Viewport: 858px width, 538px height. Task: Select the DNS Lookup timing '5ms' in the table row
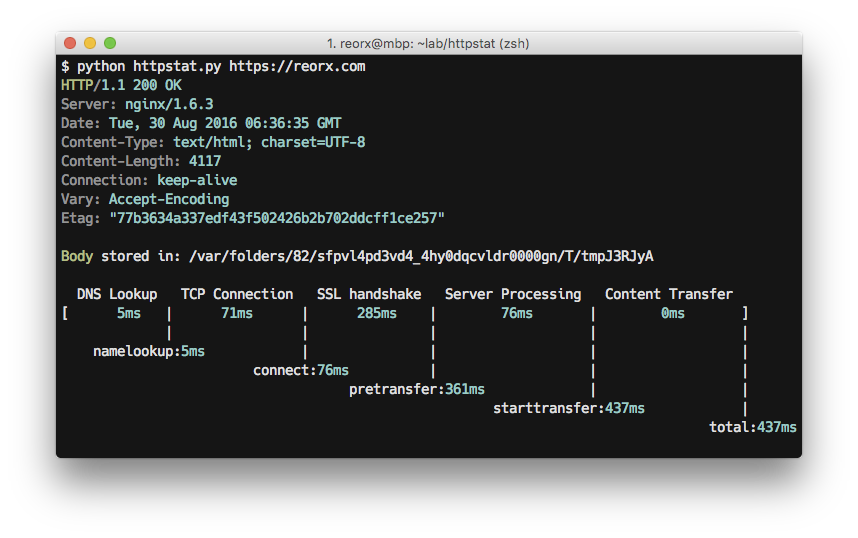click(x=129, y=313)
